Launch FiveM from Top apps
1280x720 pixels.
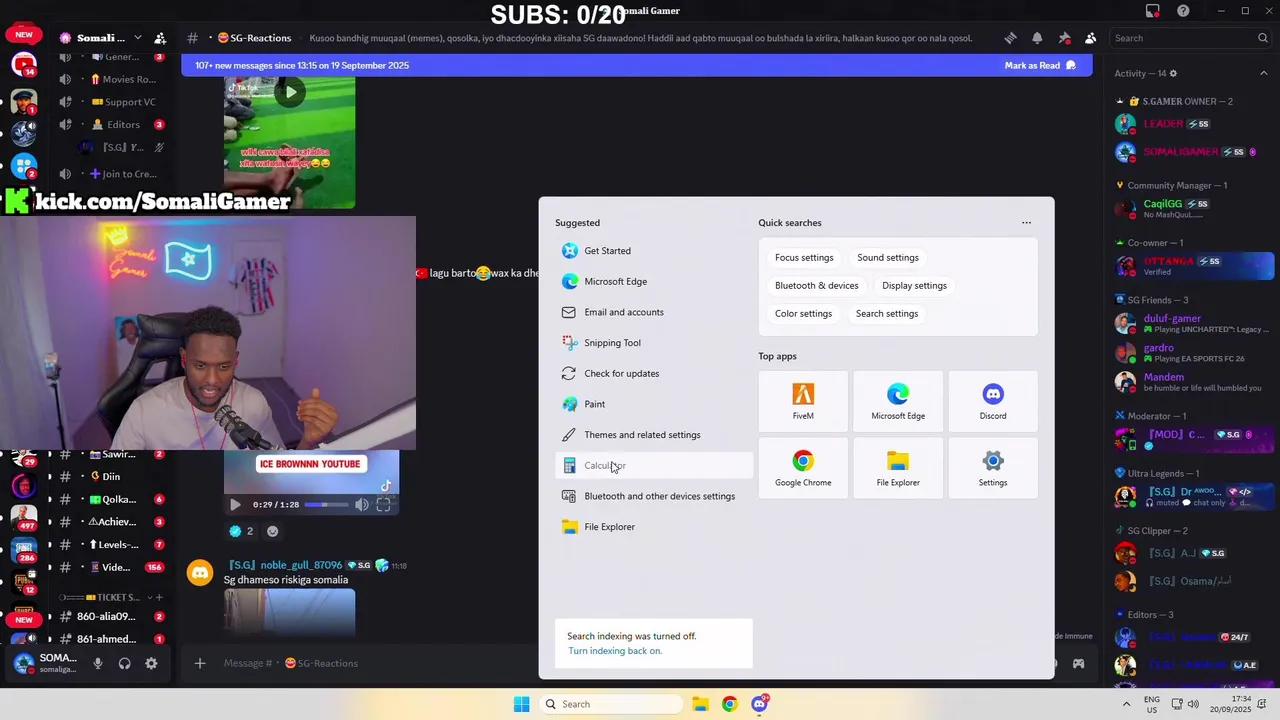click(803, 401)
